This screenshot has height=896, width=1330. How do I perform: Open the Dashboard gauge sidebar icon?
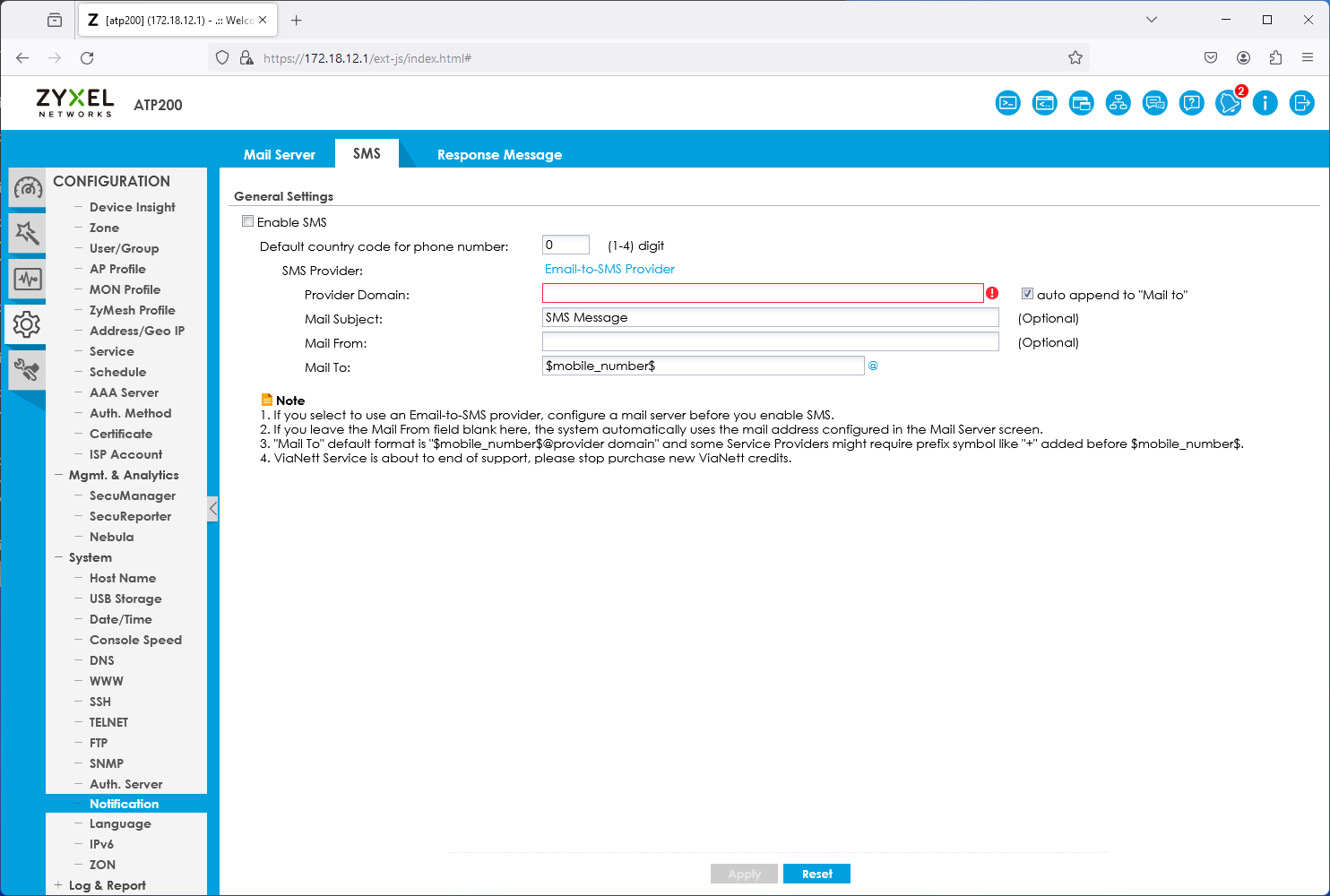(x=28, y=187)
